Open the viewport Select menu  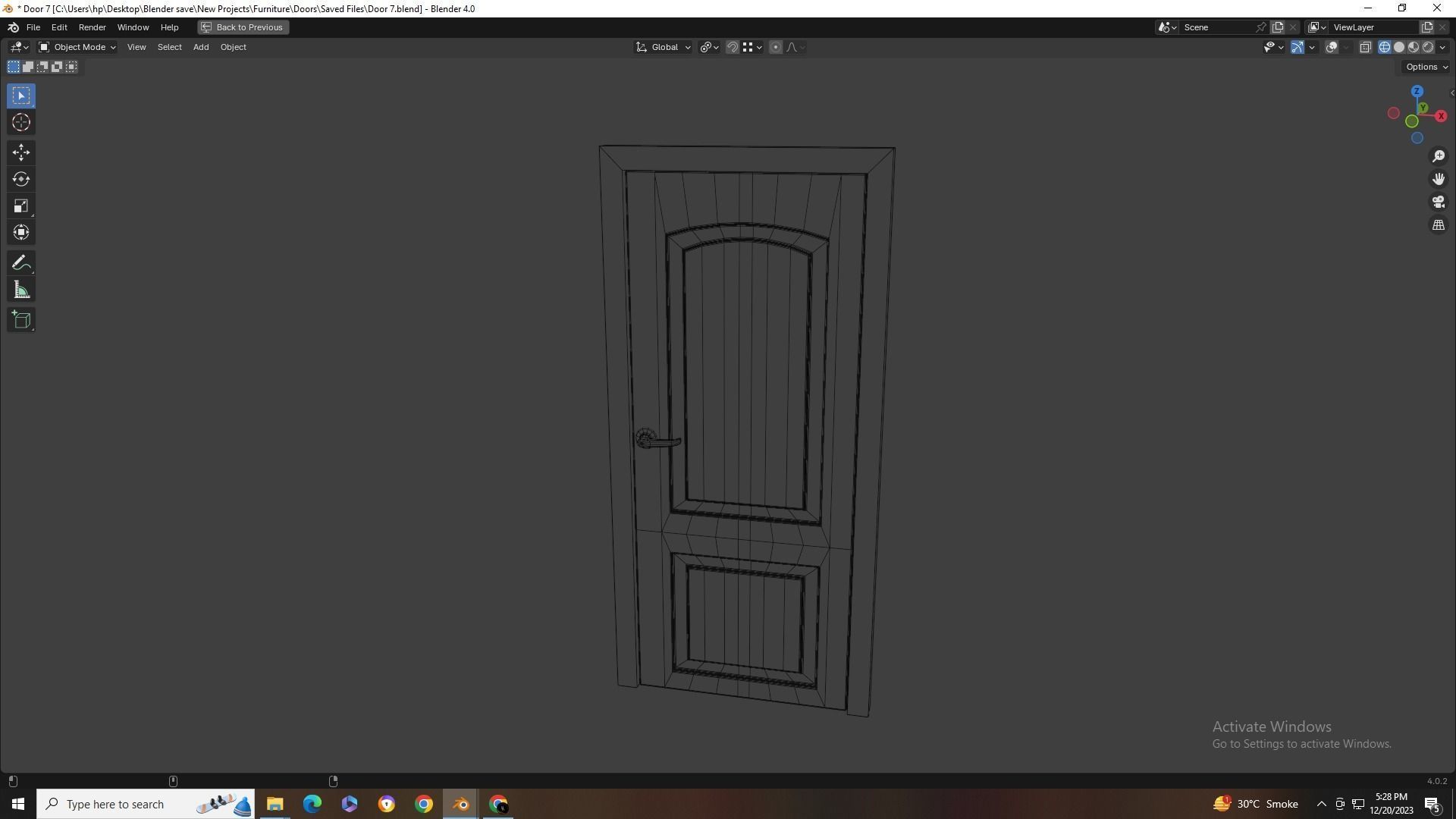tap(169, 47)
